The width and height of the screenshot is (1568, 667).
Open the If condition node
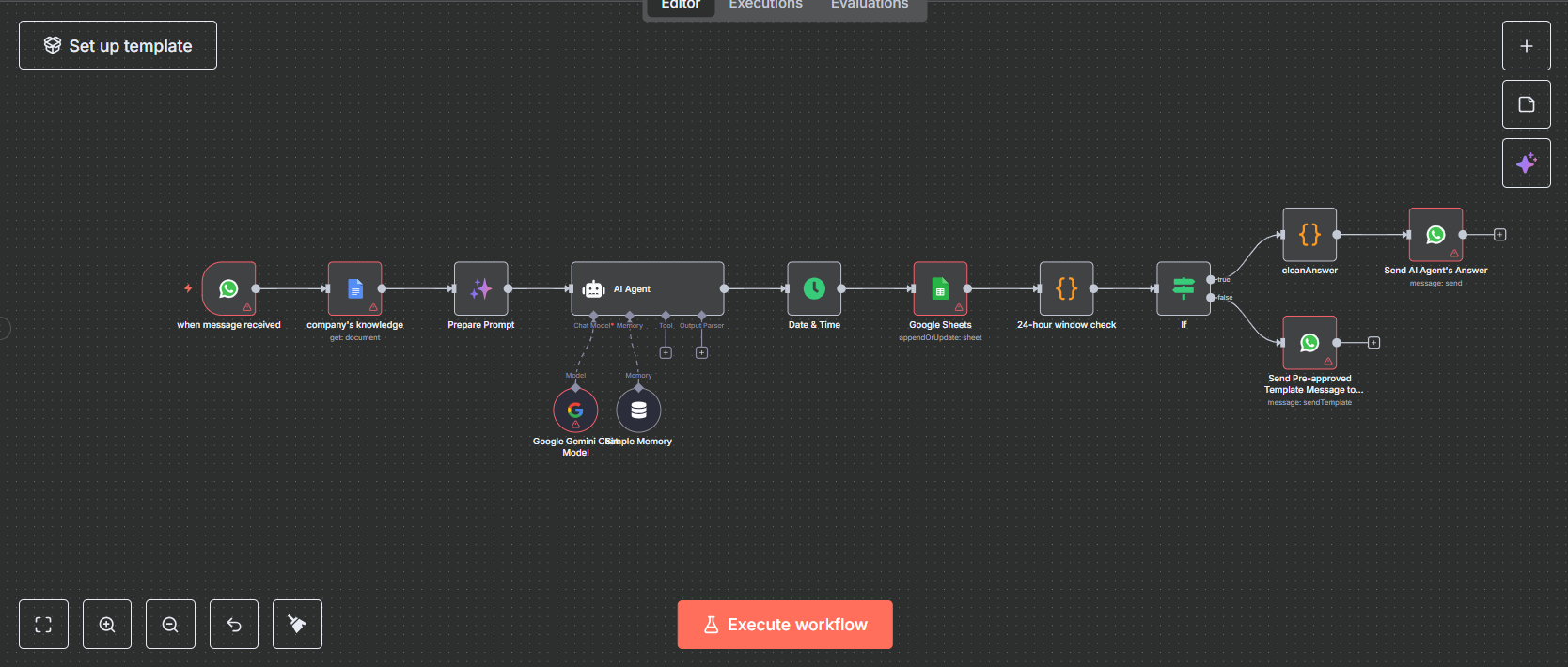(1184, 288)
